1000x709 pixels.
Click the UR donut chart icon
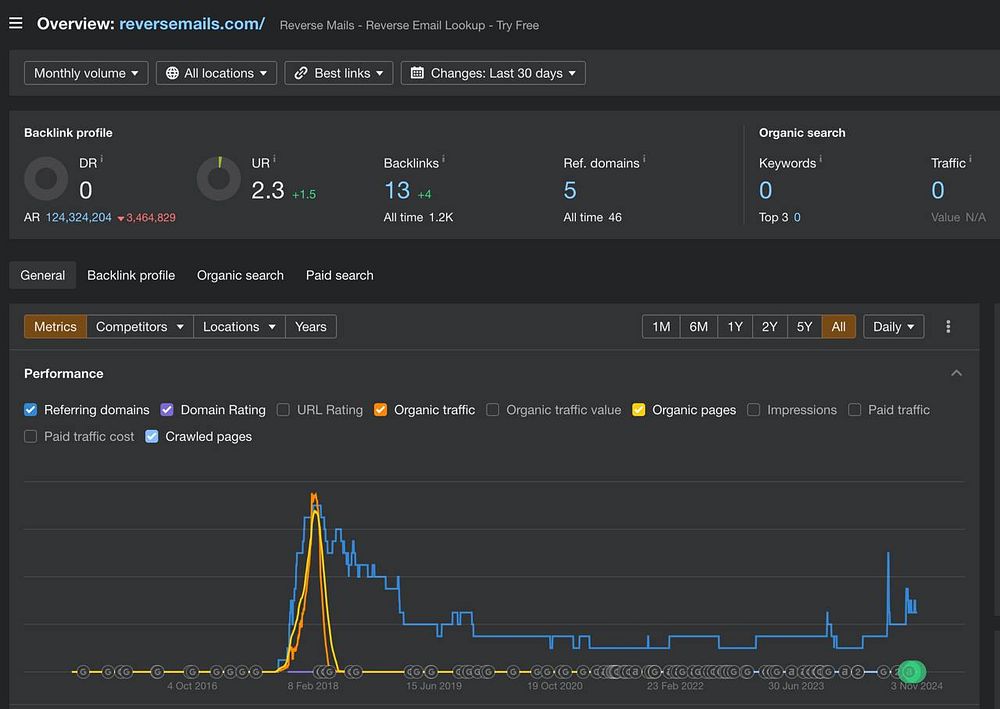218,179
